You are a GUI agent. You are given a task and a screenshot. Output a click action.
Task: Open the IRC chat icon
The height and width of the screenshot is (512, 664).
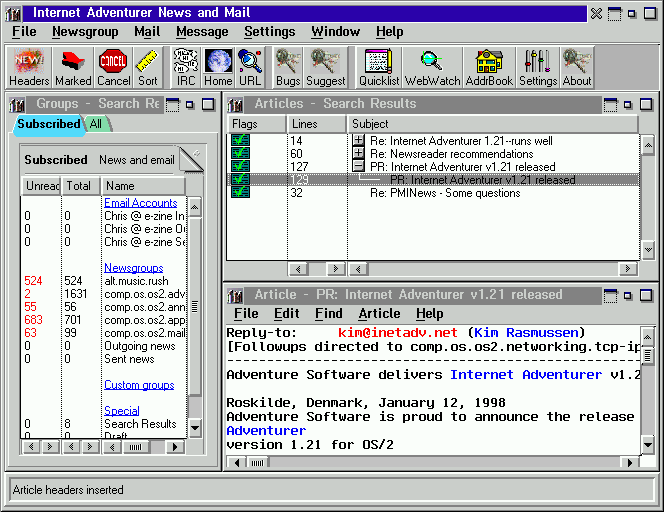(186, 68)
